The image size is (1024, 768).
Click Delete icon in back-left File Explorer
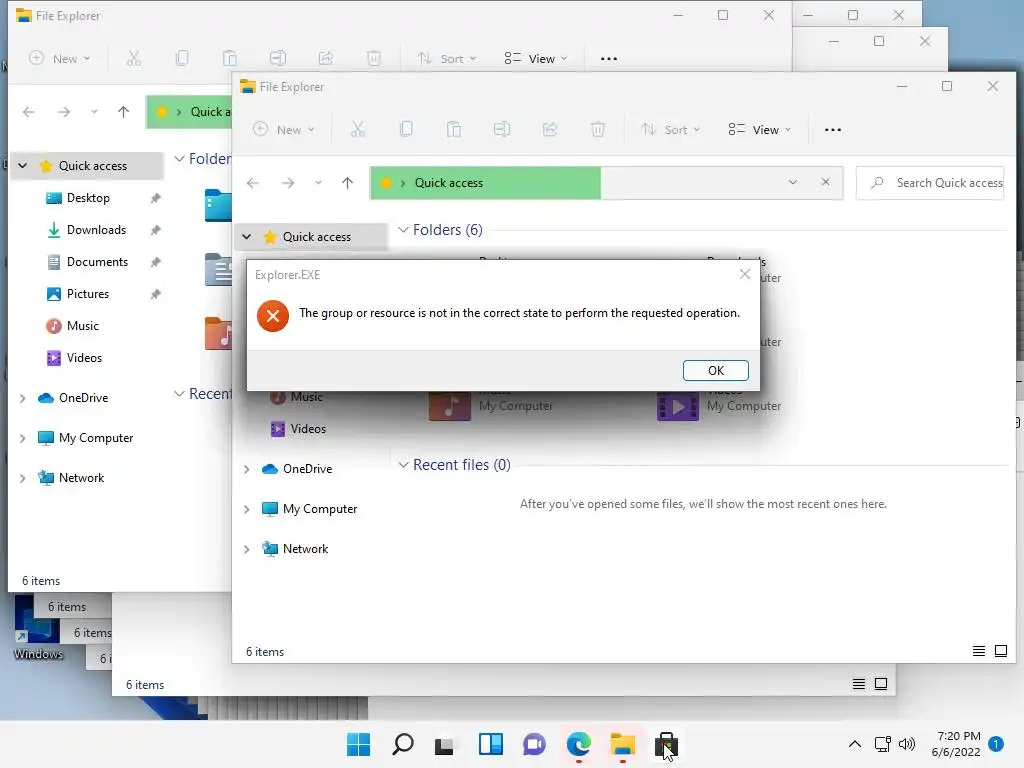[x=374, y=58]
